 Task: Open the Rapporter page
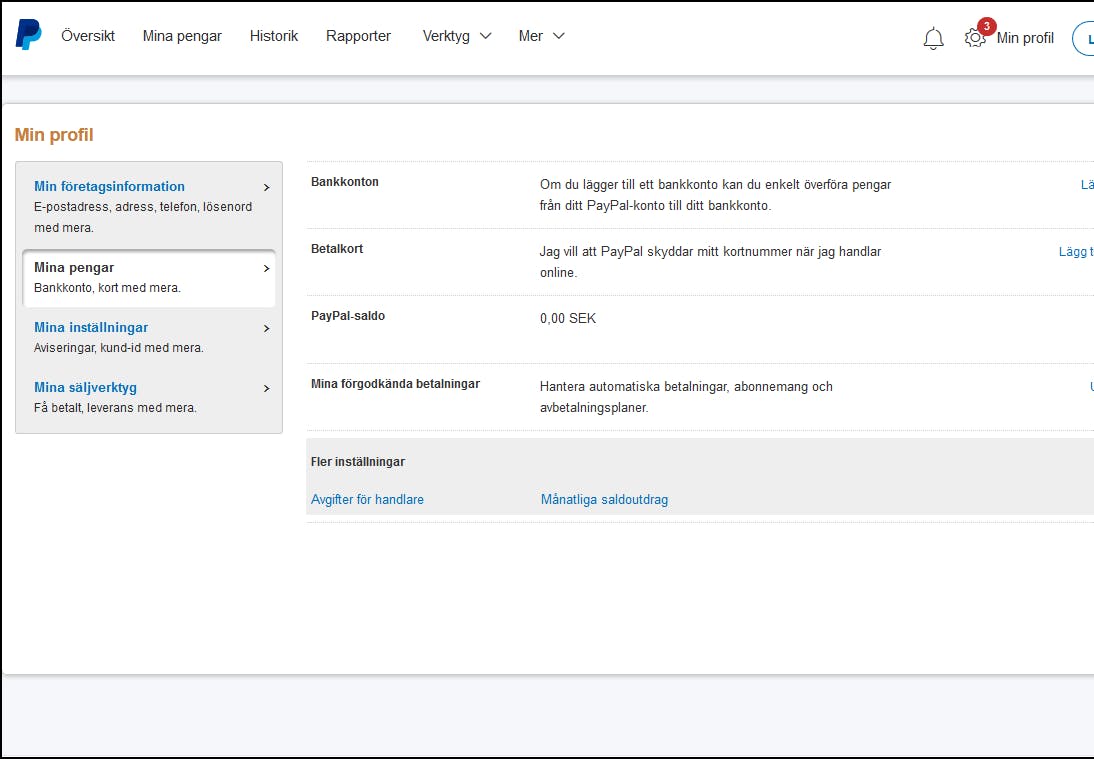[x=358, y=36]
